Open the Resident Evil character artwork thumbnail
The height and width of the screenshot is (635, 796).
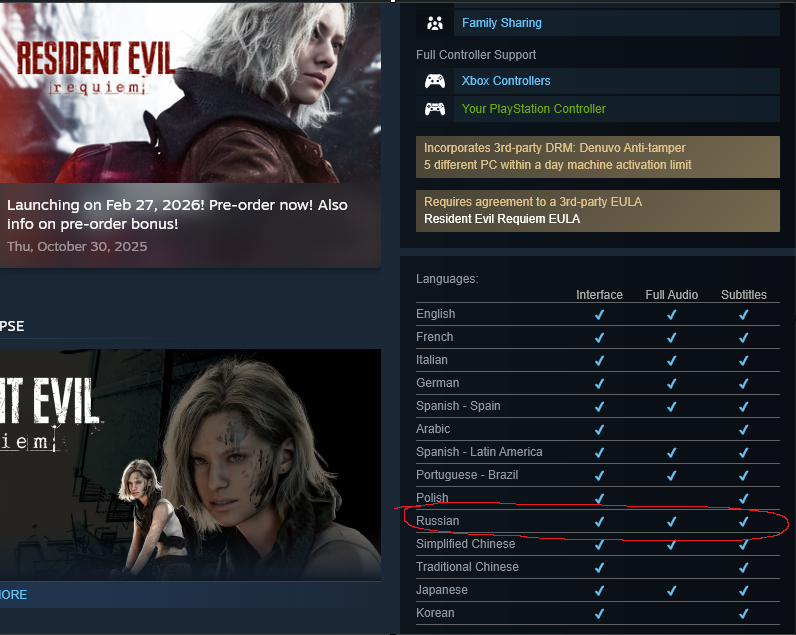190,464
